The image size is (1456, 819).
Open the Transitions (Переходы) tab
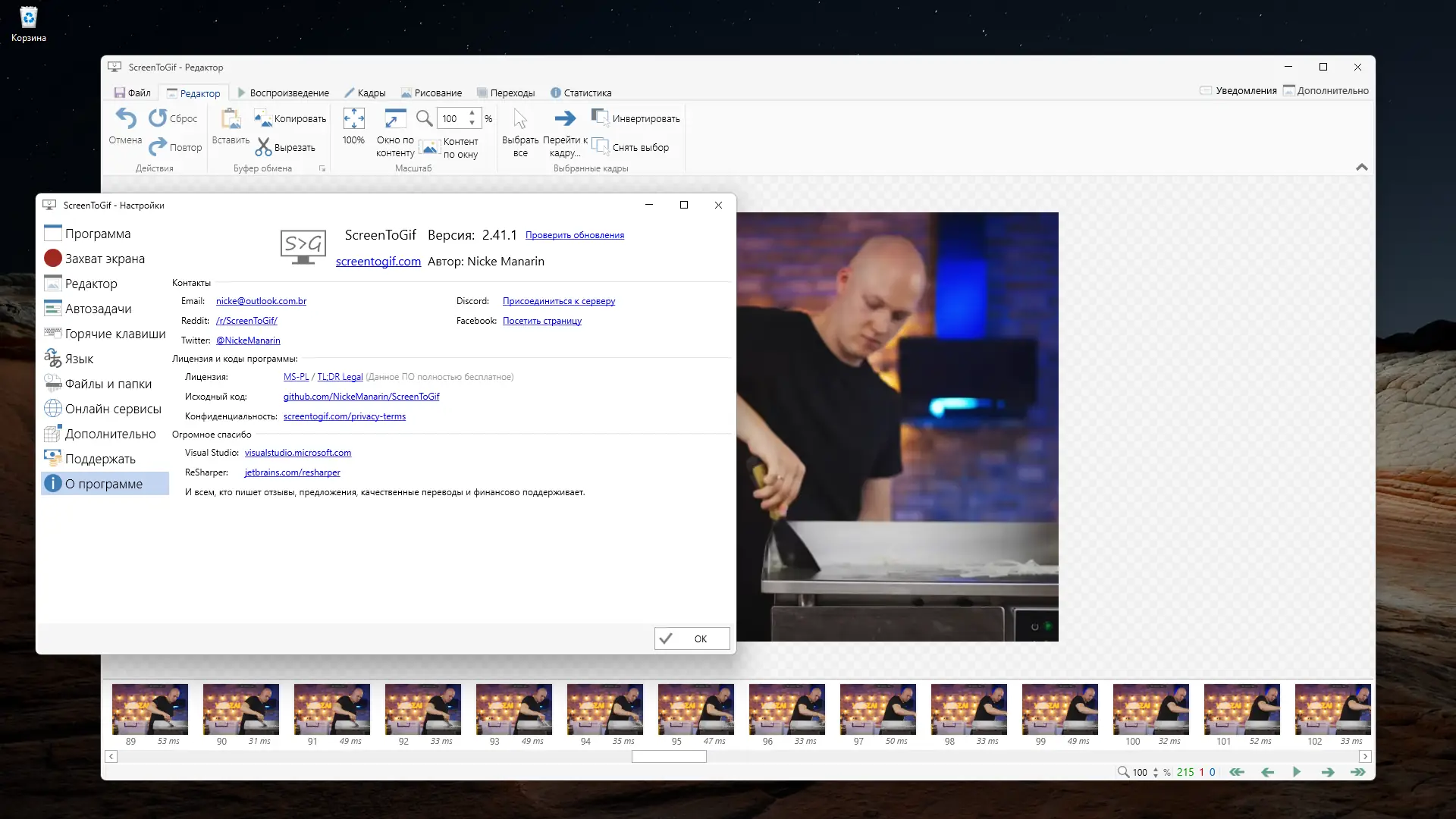pyautogui.click(x=506, y=93)
